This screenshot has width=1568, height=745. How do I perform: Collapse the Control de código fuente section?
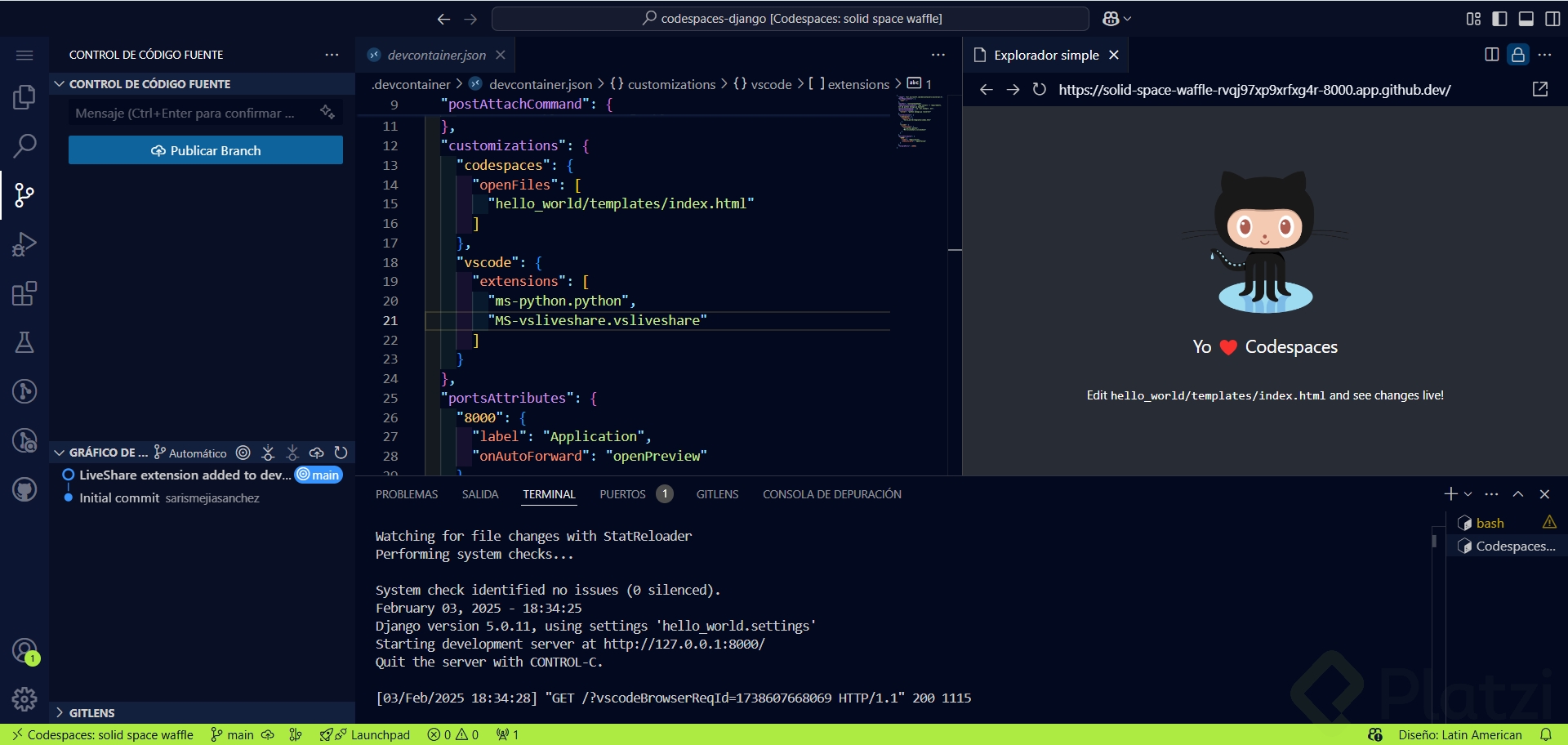point(60,84)
